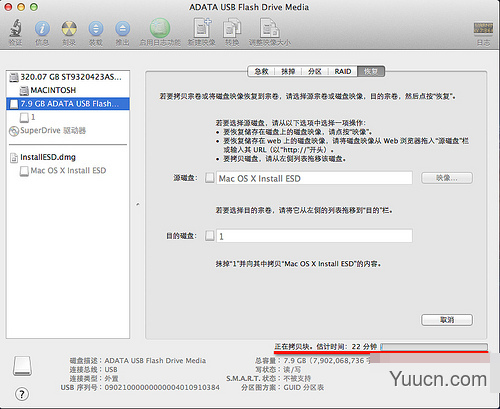Switch to the Partition (分区) tab

pos(315,71)
